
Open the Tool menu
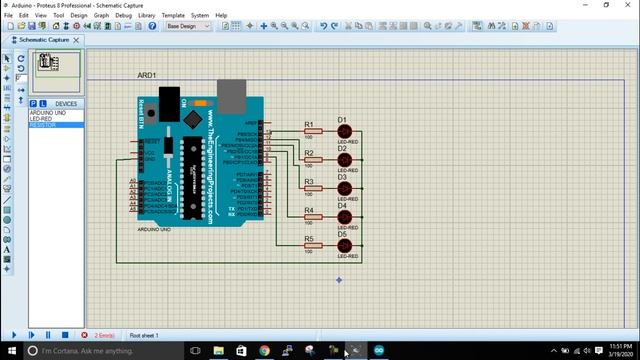58,15
